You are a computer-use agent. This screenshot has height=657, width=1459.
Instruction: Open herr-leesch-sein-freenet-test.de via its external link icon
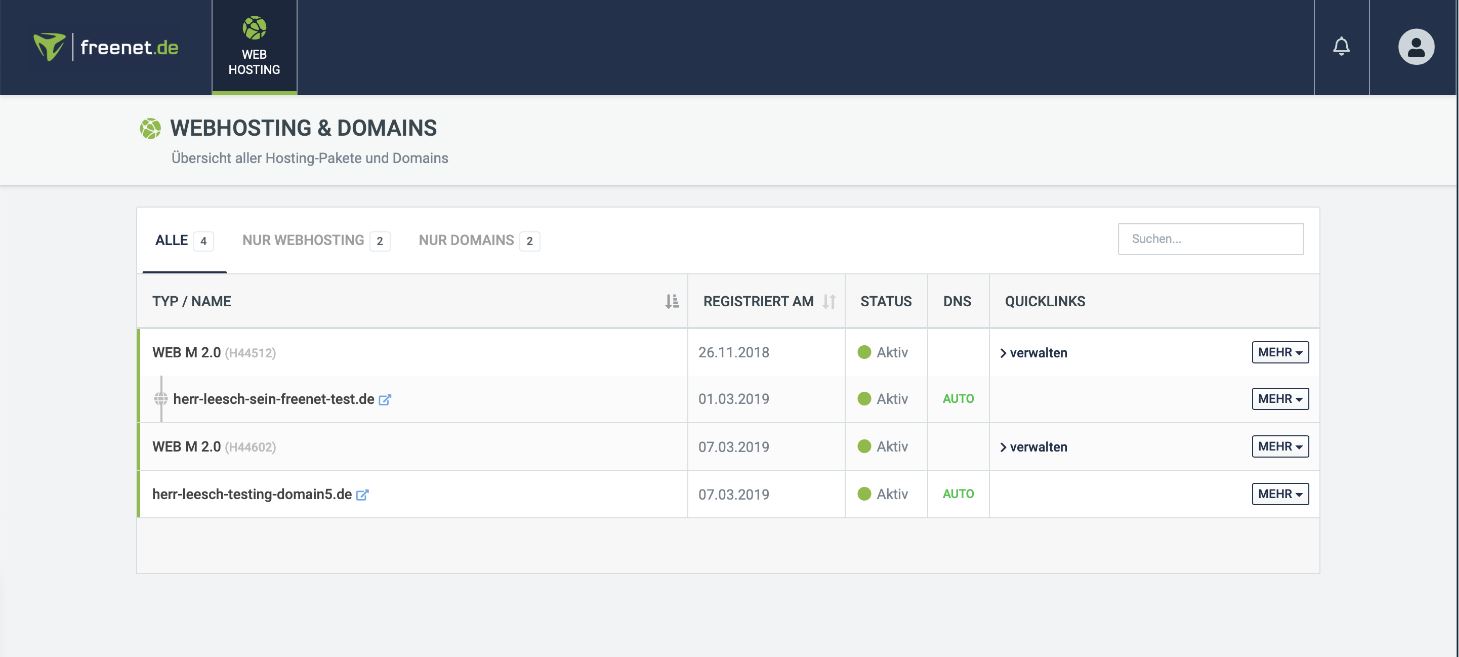[385, 398]
